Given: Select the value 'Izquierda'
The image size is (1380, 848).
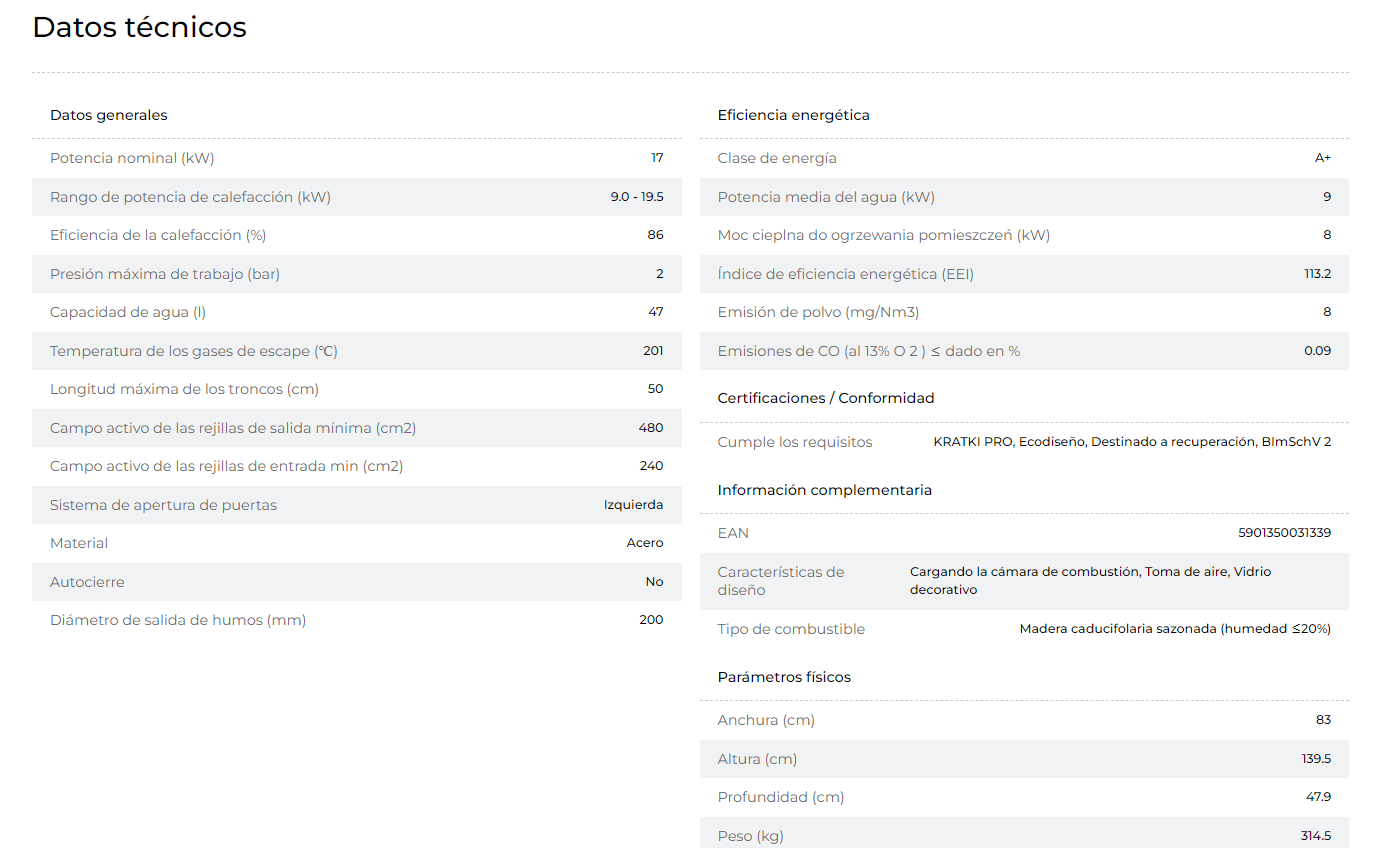Looking at the screenshot, I should [x=634, y=505].
